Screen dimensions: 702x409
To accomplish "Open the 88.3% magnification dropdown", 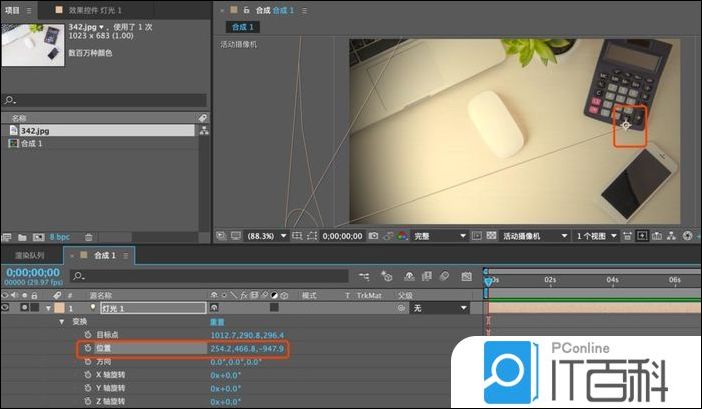I will (265, 236).
